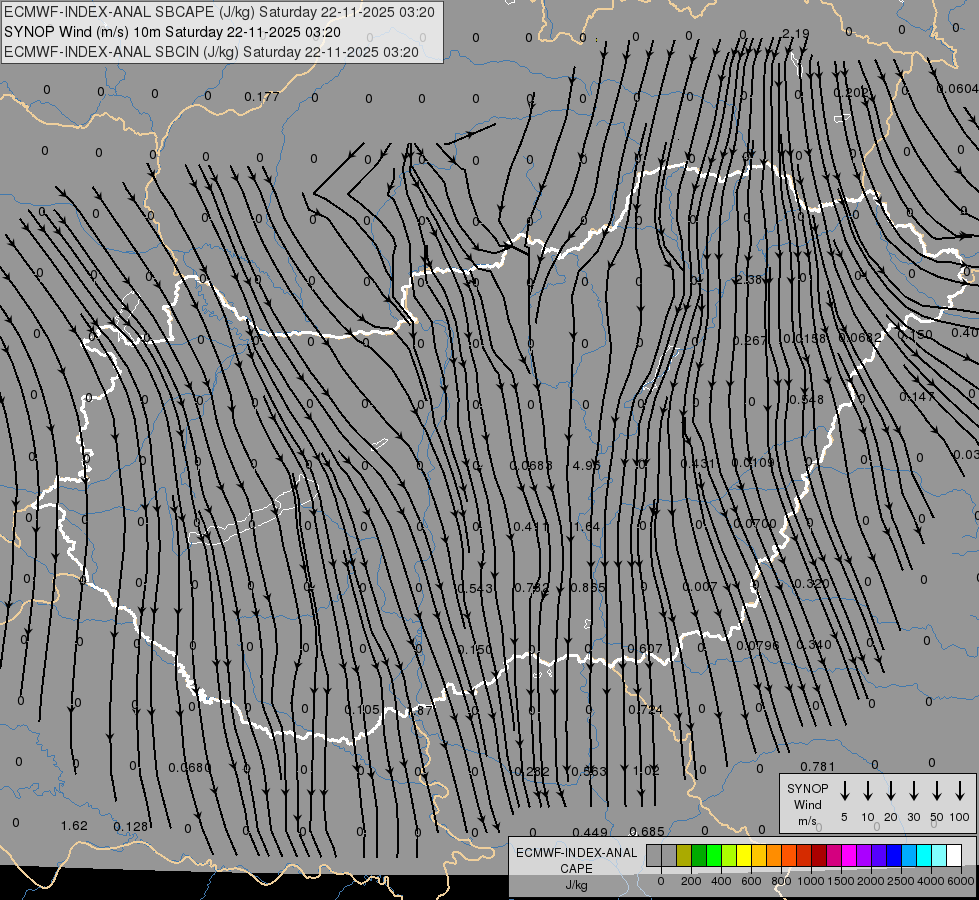Click the 0.449 value on the map
This screenshot has width=979, height=900.
(590, 832)
